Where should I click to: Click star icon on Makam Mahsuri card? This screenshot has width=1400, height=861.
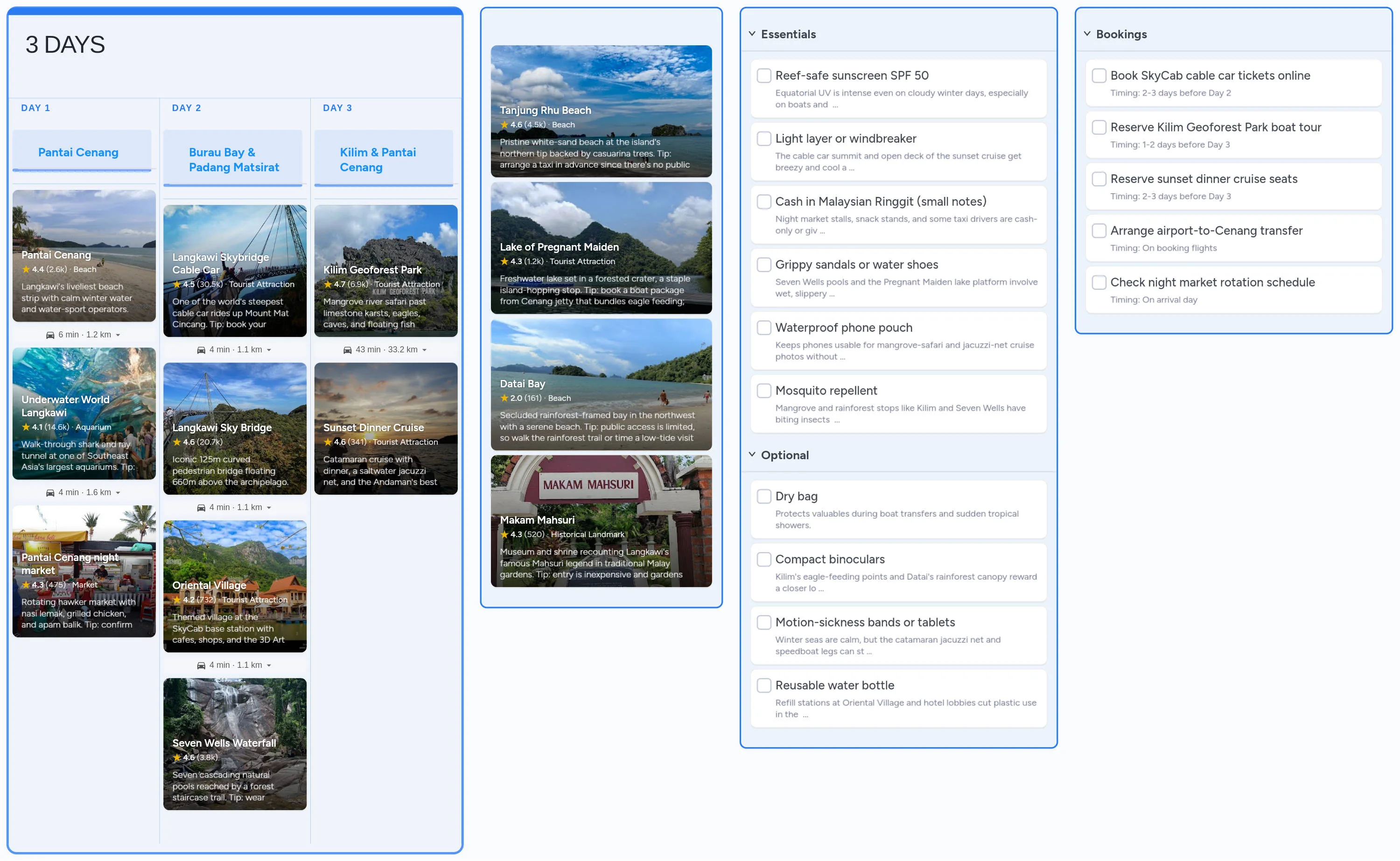pos(504,534)
